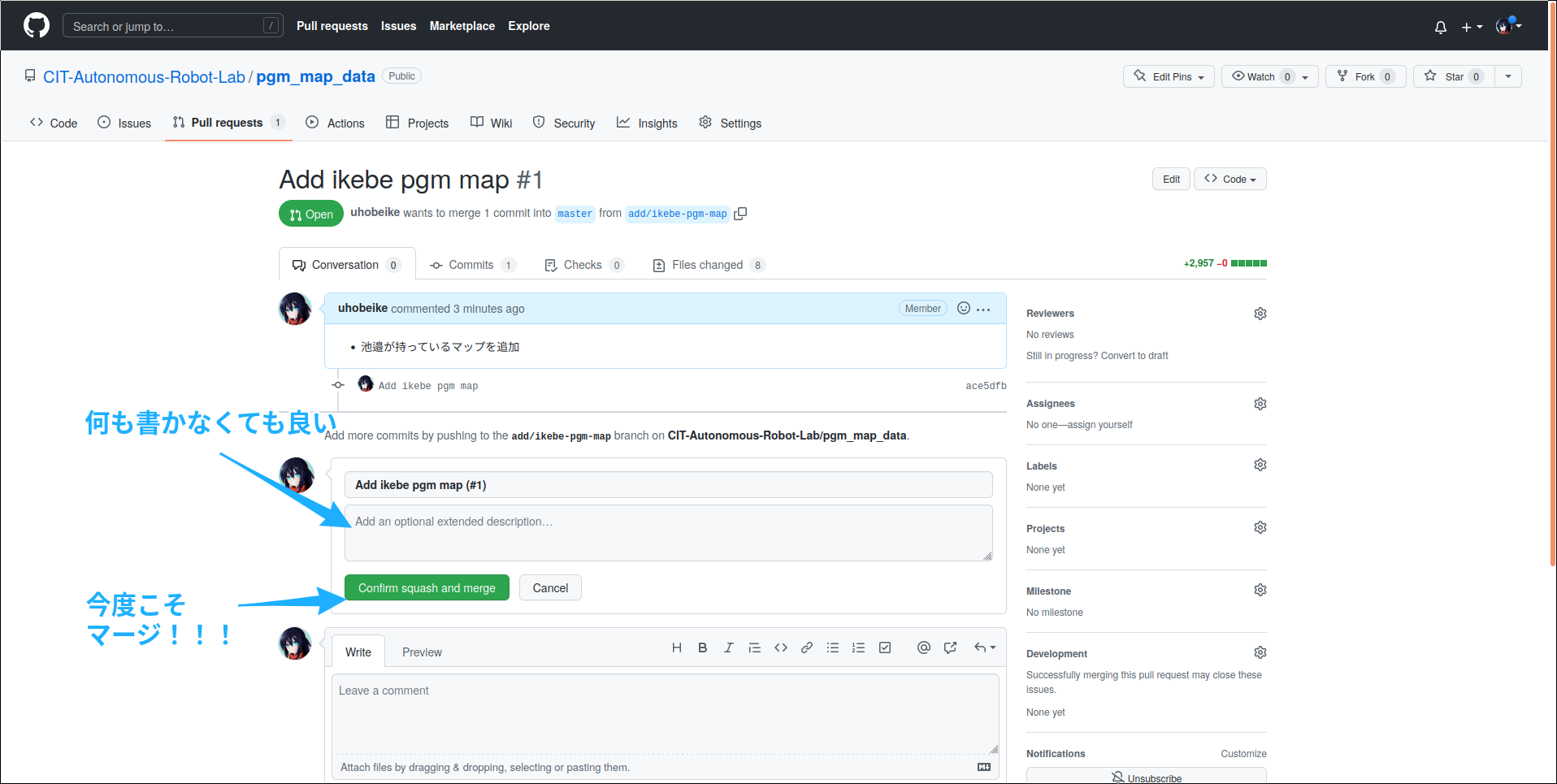Insert a hyperlink using the link icon
Viewport: 1557px width, 784px height.
(x=806, y=648)
